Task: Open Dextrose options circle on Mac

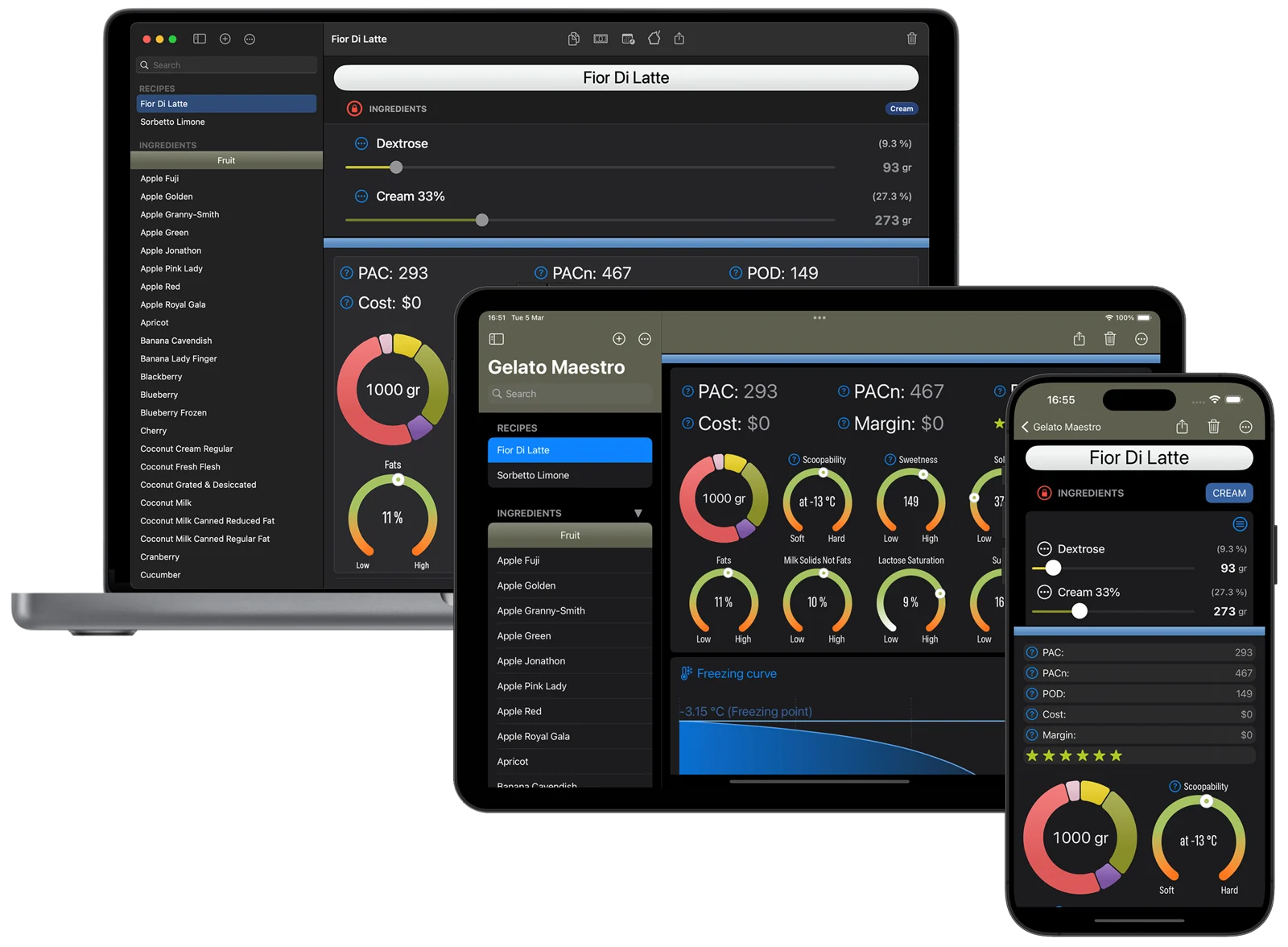Action: pyautogui.click(x=361, y=143)
